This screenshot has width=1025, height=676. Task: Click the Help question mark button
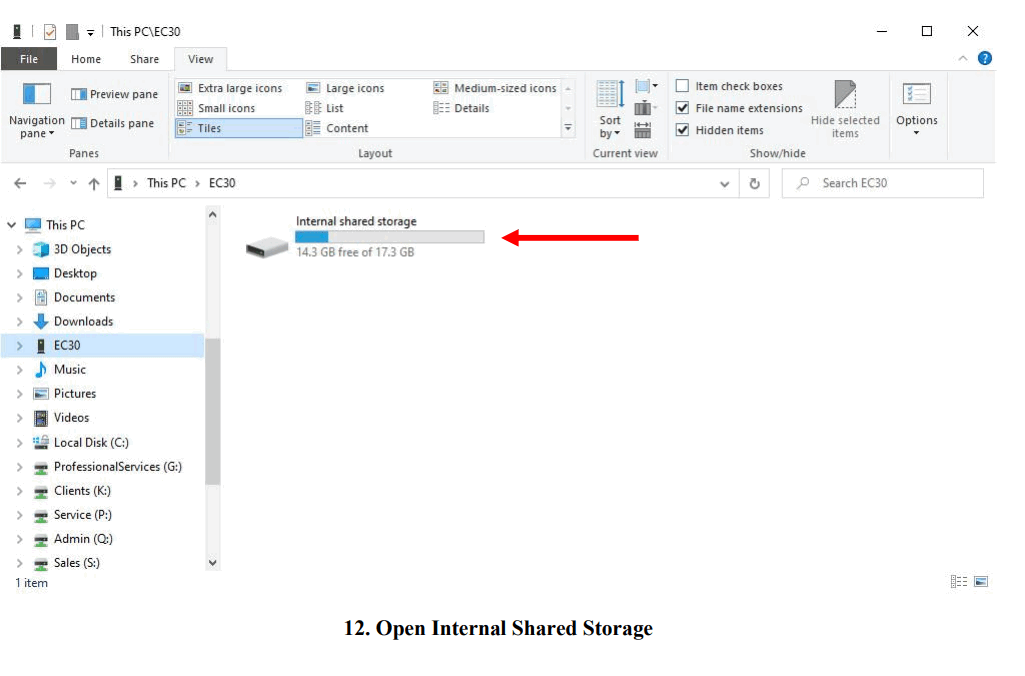click(x=985, y=57)
